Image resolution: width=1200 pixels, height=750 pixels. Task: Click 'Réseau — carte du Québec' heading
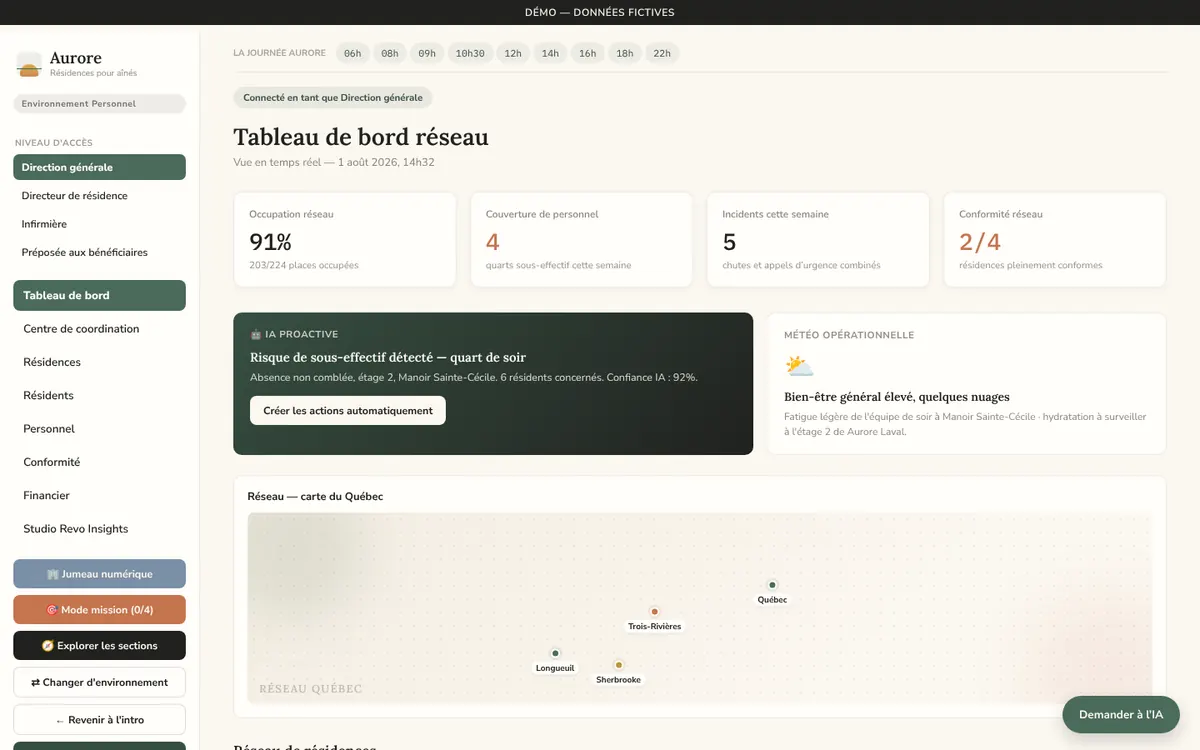click(315, 497)
